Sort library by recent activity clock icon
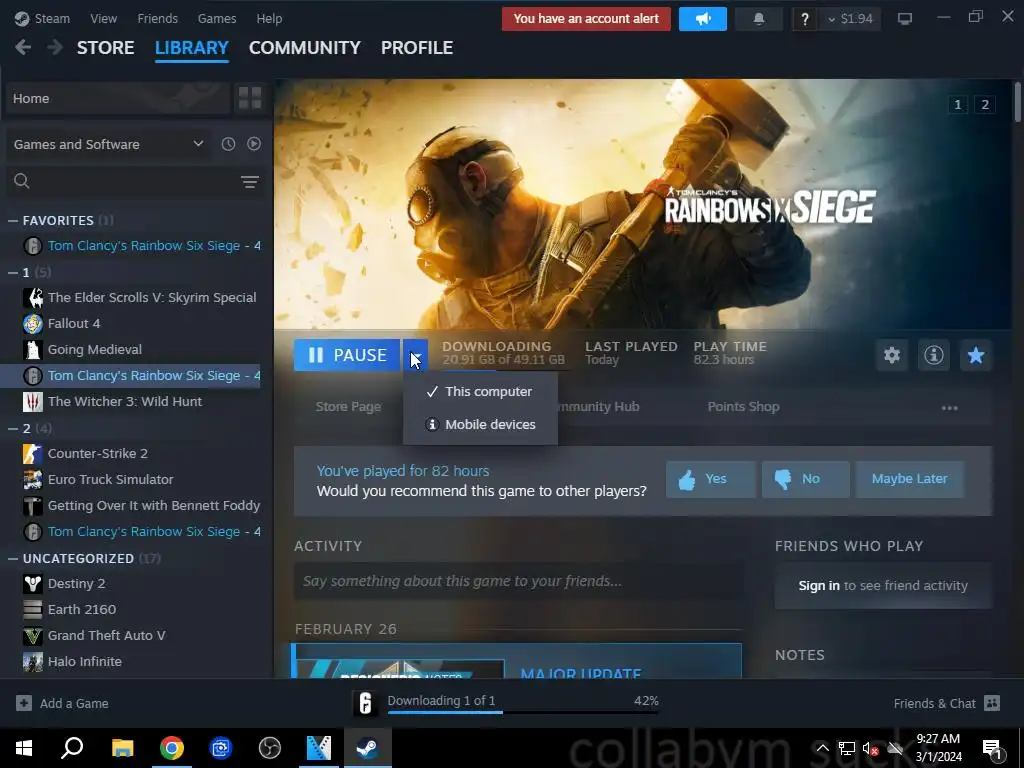Image resolution: width=1024 pixels, height=768 pixels. coord(228,144)
